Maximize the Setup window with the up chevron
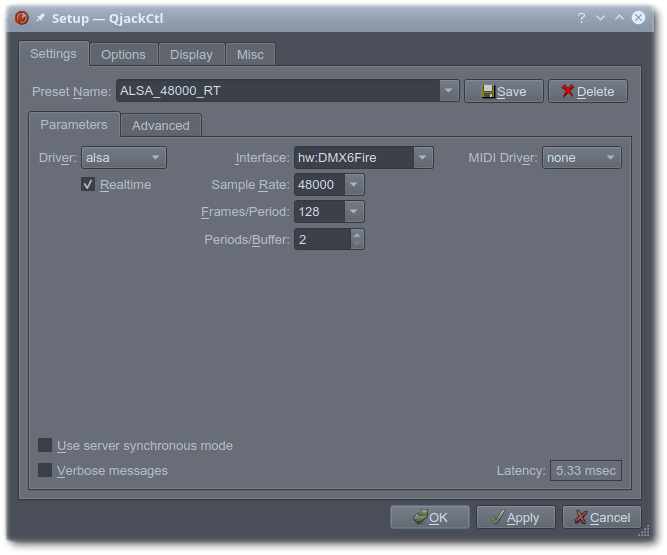667x555 pixels. (619, 17)
